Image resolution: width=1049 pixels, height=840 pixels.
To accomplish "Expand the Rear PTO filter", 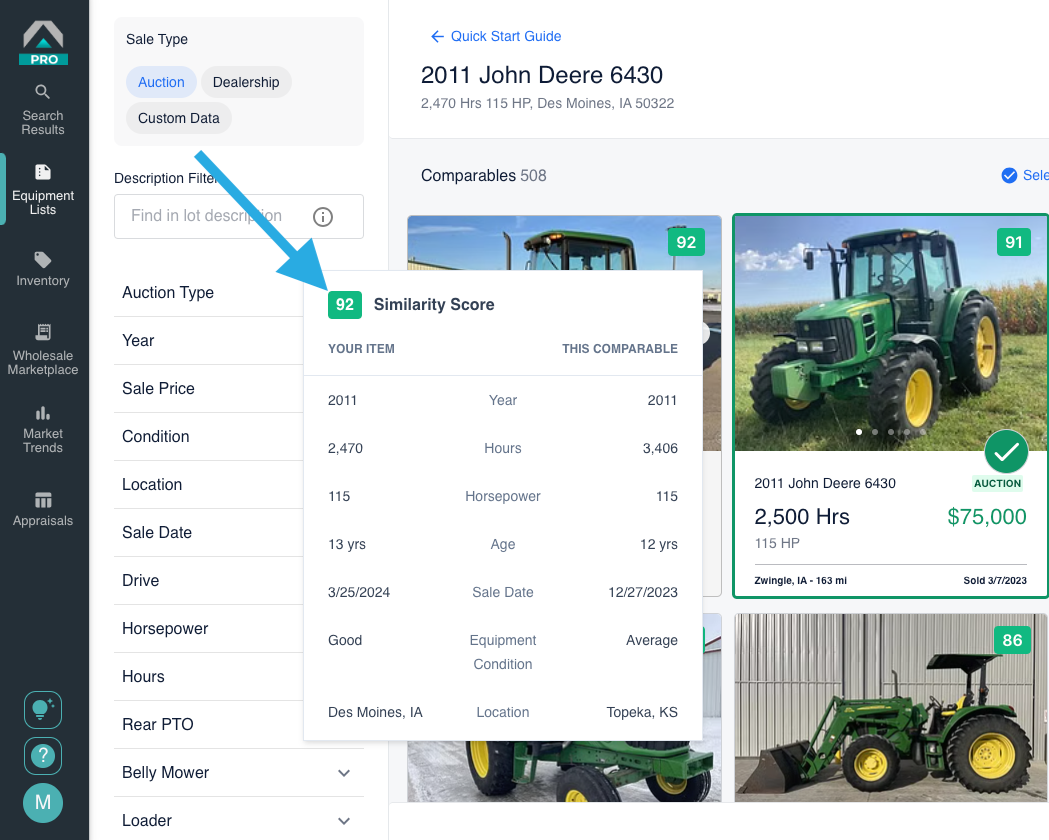I will click(x=209, y=725).
